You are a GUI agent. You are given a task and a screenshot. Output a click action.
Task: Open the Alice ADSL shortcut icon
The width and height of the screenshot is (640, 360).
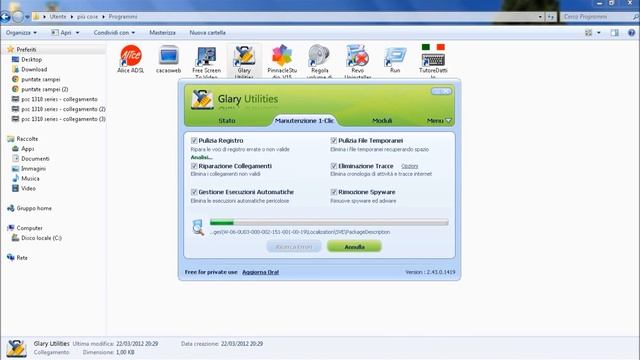[x=131, y=56]
